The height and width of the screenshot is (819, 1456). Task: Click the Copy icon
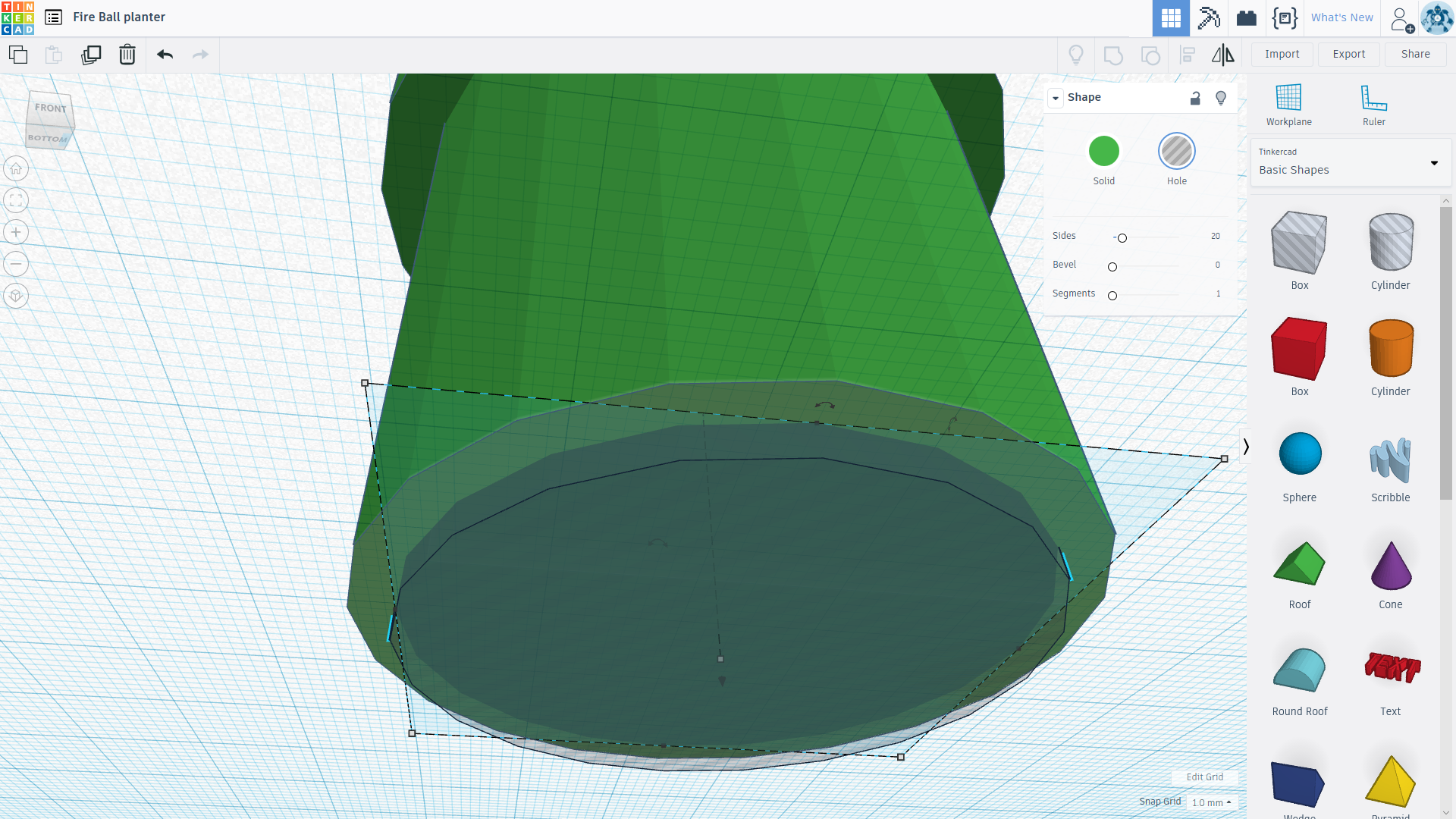18,55
